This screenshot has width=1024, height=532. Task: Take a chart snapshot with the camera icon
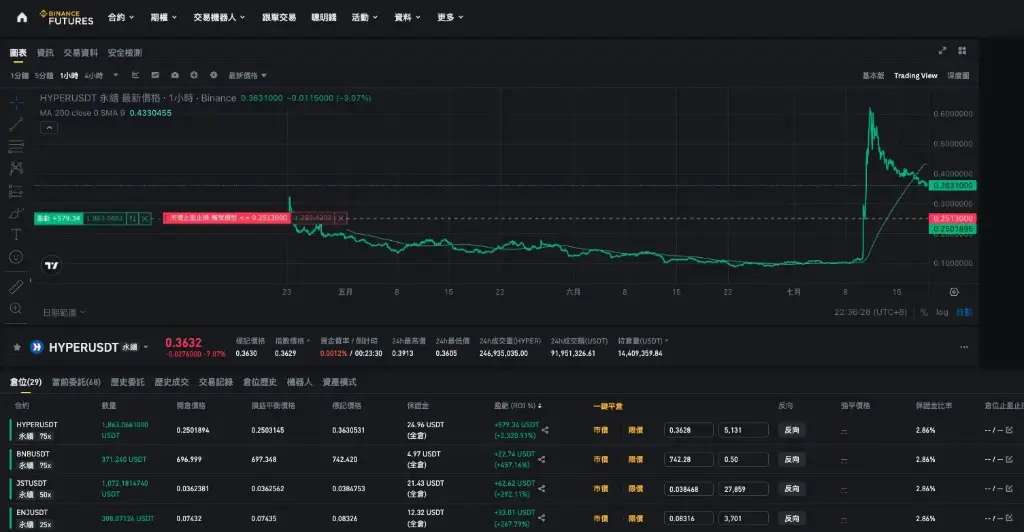(x=174, y=75)
